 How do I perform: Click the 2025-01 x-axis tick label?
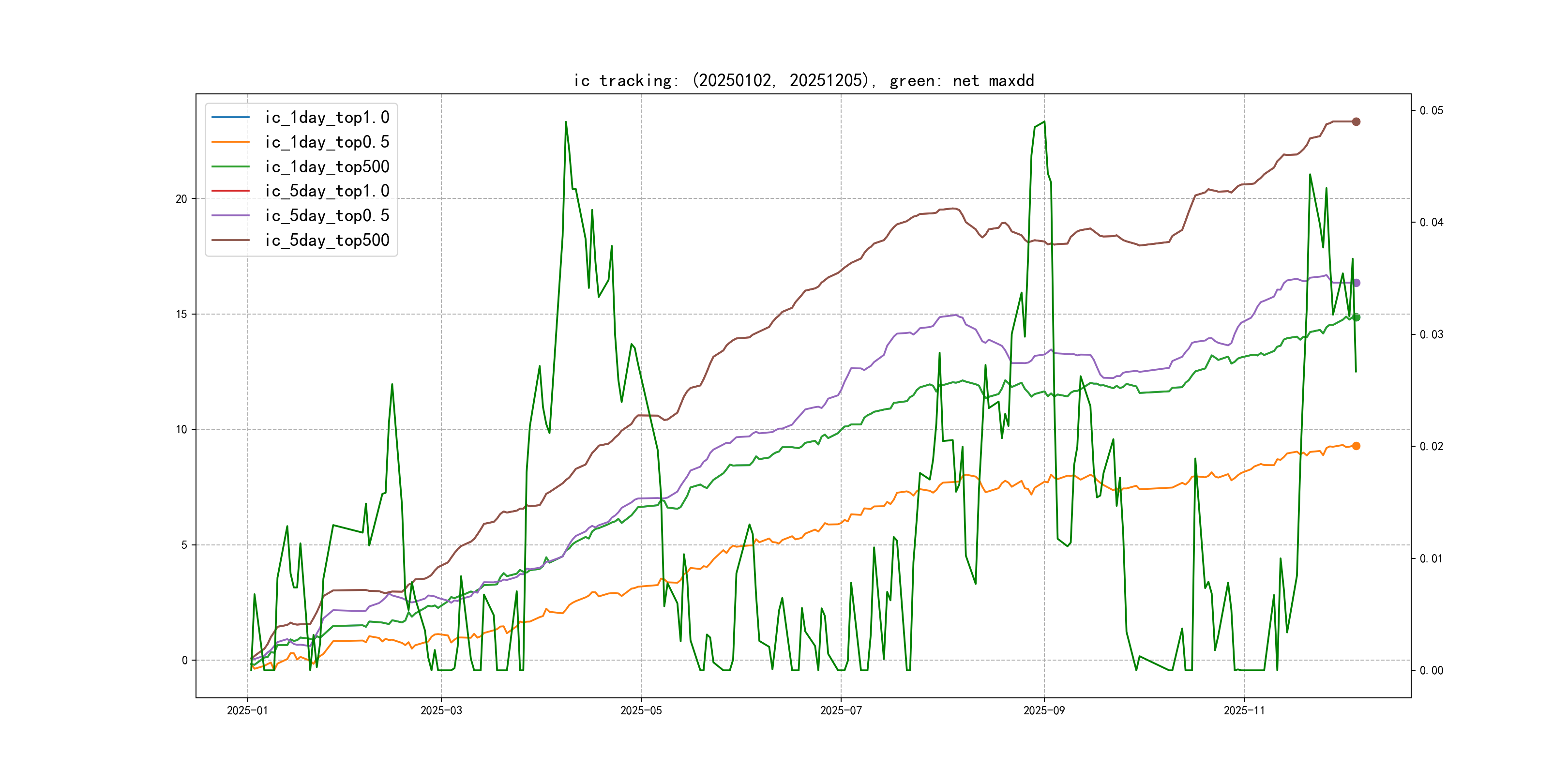[x=247, y=710]
